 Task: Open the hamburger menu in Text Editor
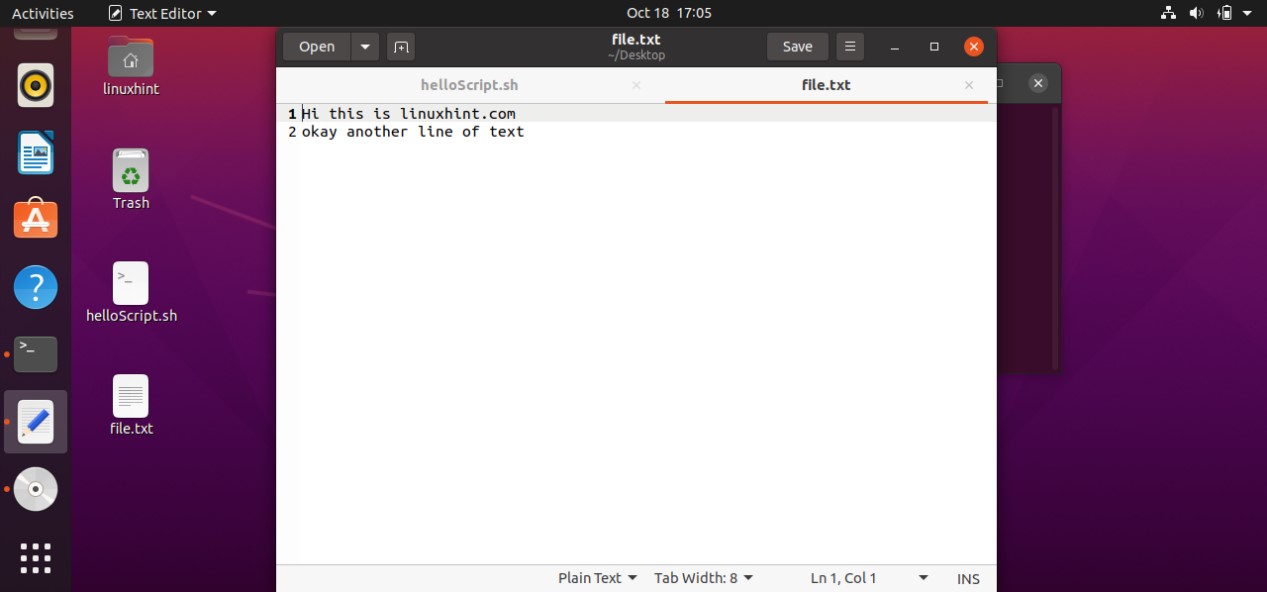[849, 47]
